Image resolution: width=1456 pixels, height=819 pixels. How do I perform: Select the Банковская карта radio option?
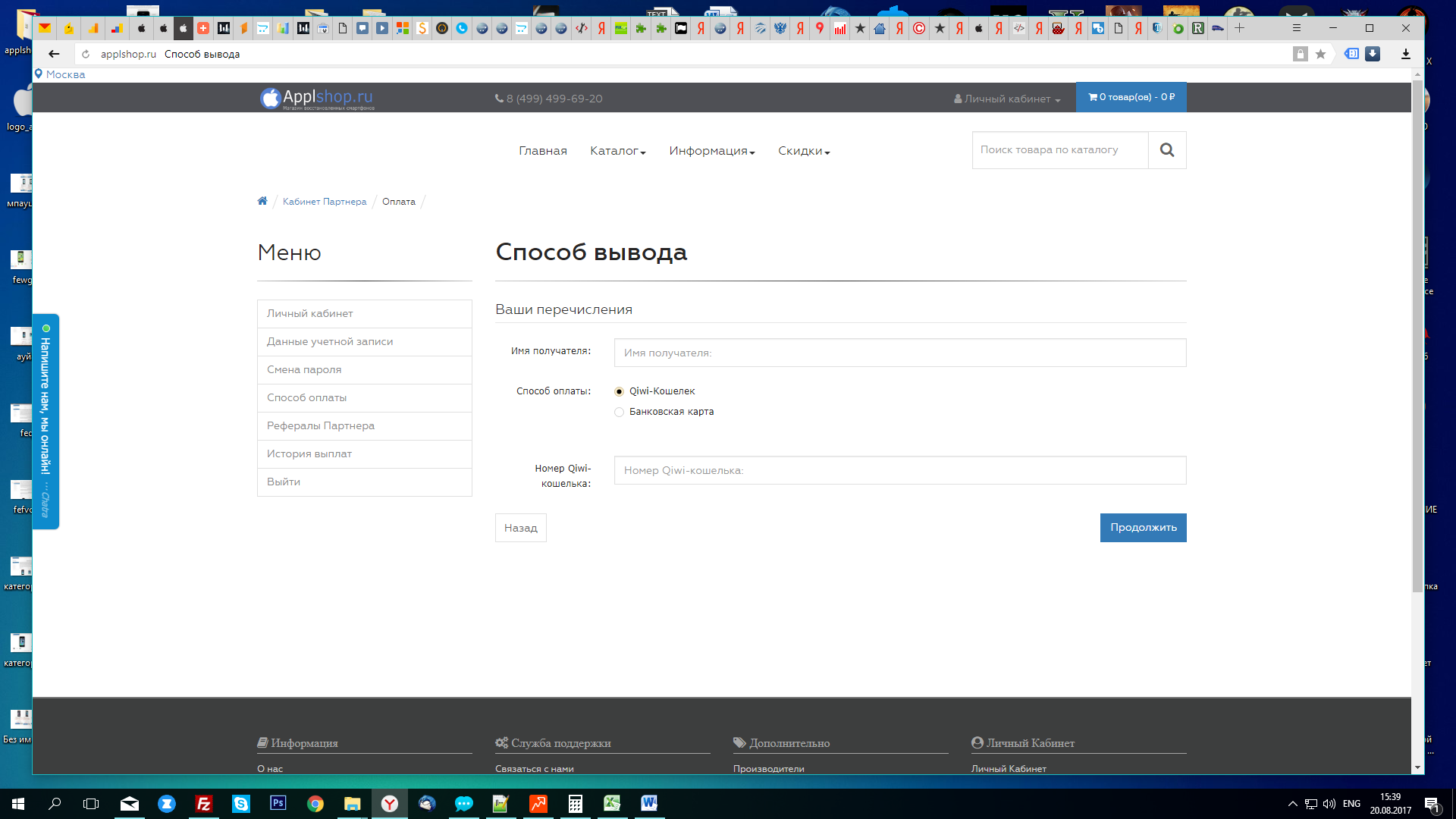619,412
